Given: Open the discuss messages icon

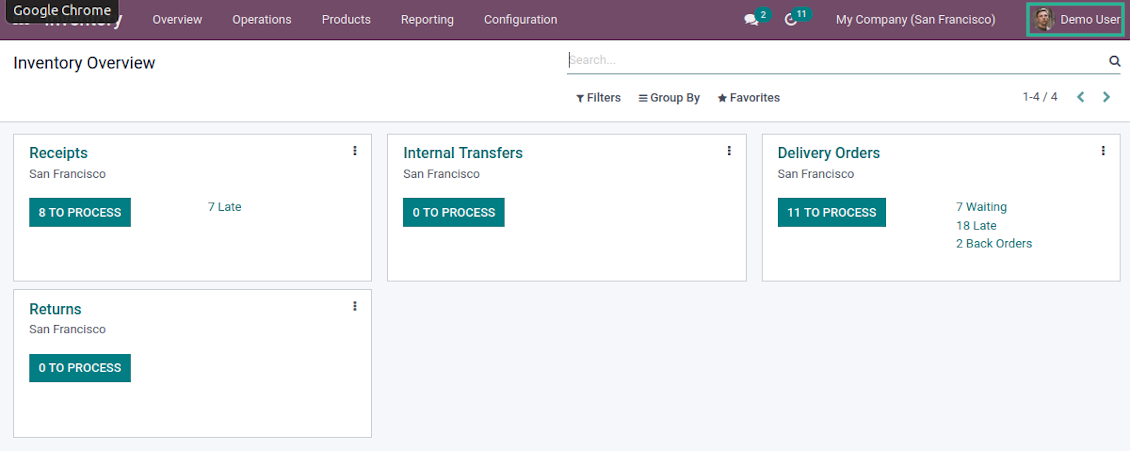Looking at the screenshot, I should pyautogui.click(x=752, y=20).
